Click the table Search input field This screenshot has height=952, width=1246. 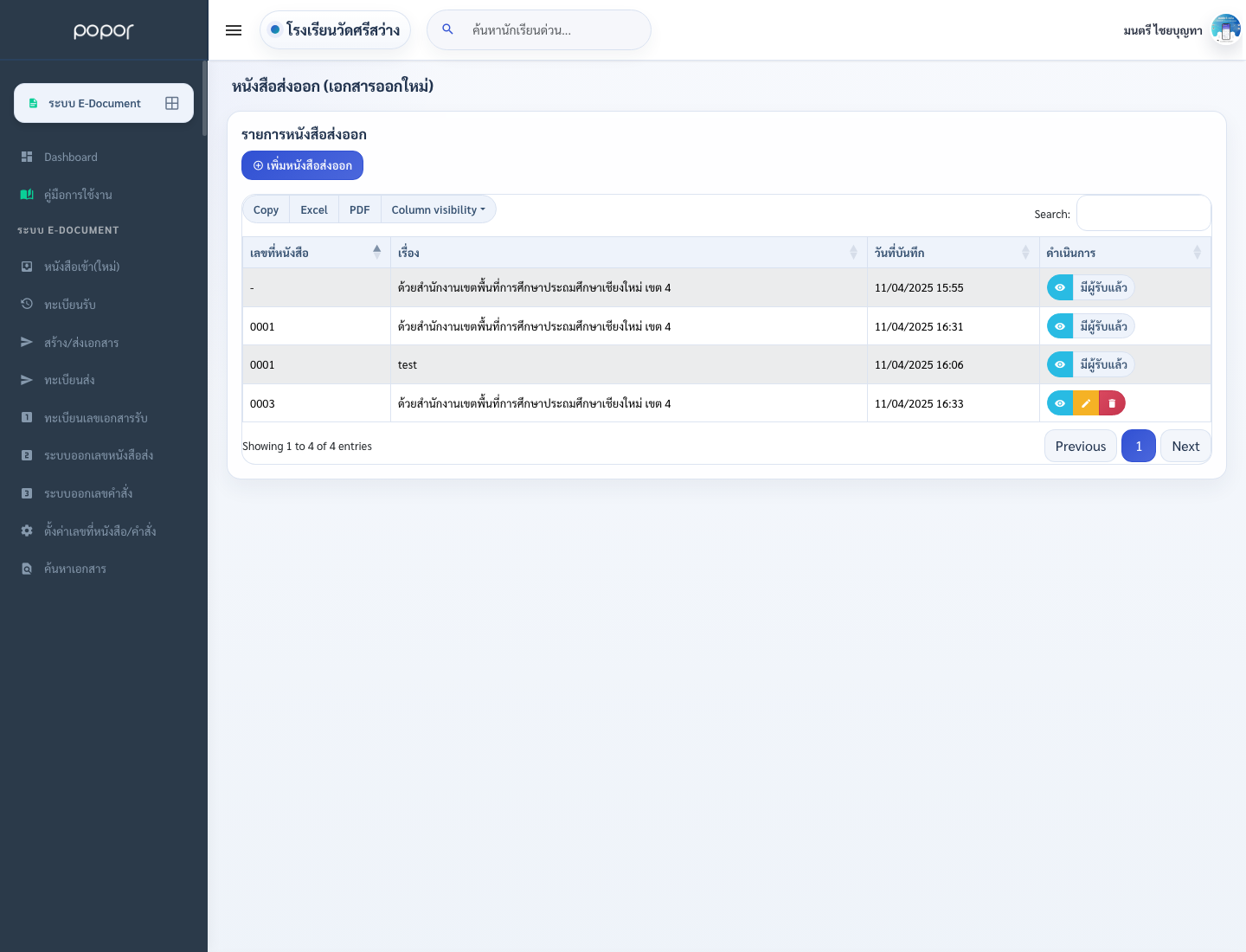tap(1143, 213)
